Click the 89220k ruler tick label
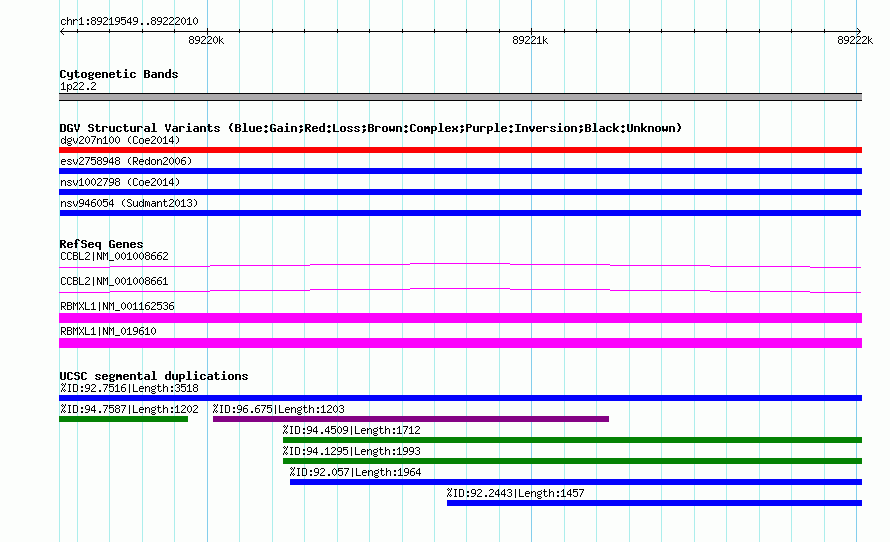890x542 pixels. point(206,40)
